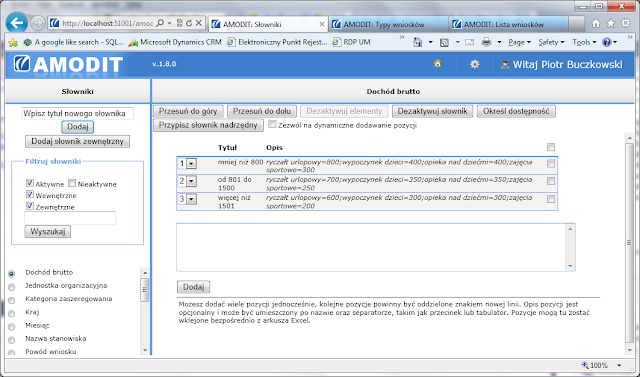Viewport: 640px width, 377px height.
Task: Click the Przesuń do dołu button
Action: click(x=262, y=111)
